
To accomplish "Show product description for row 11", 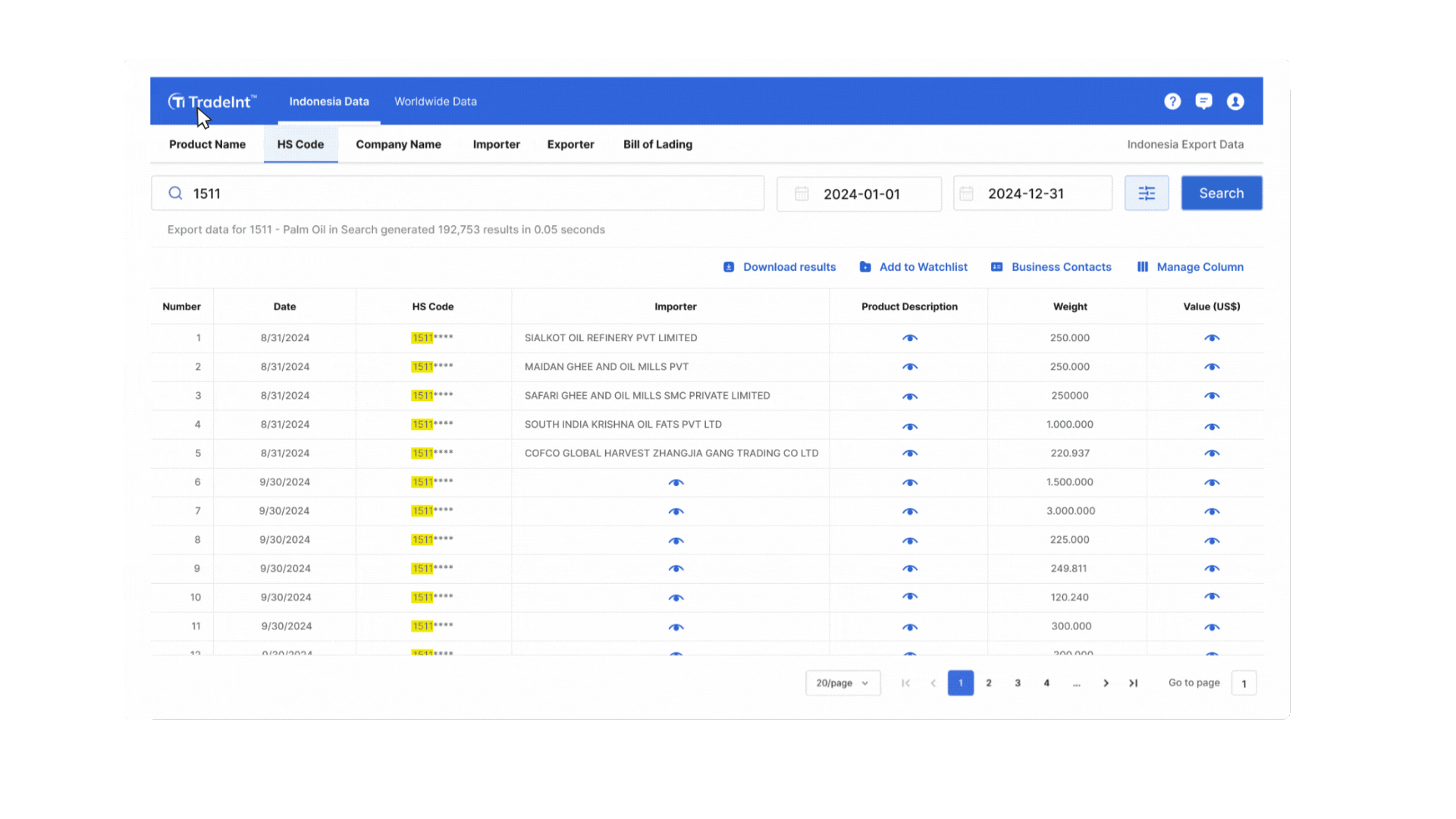I will pyautogui.click(x=910, y=627).
